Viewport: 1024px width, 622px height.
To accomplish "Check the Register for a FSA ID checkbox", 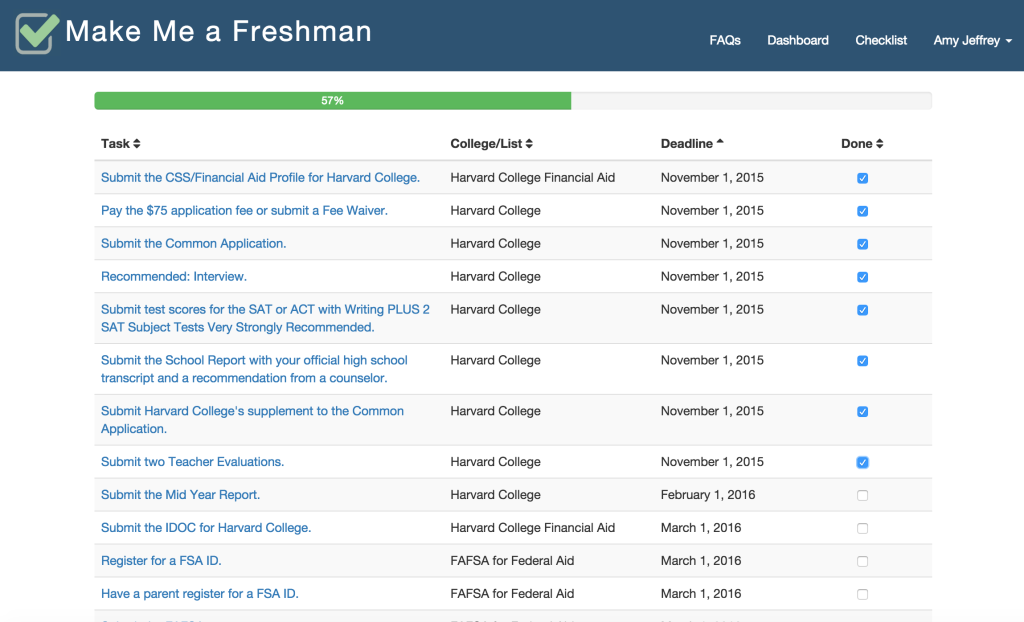I will point(862,561).
